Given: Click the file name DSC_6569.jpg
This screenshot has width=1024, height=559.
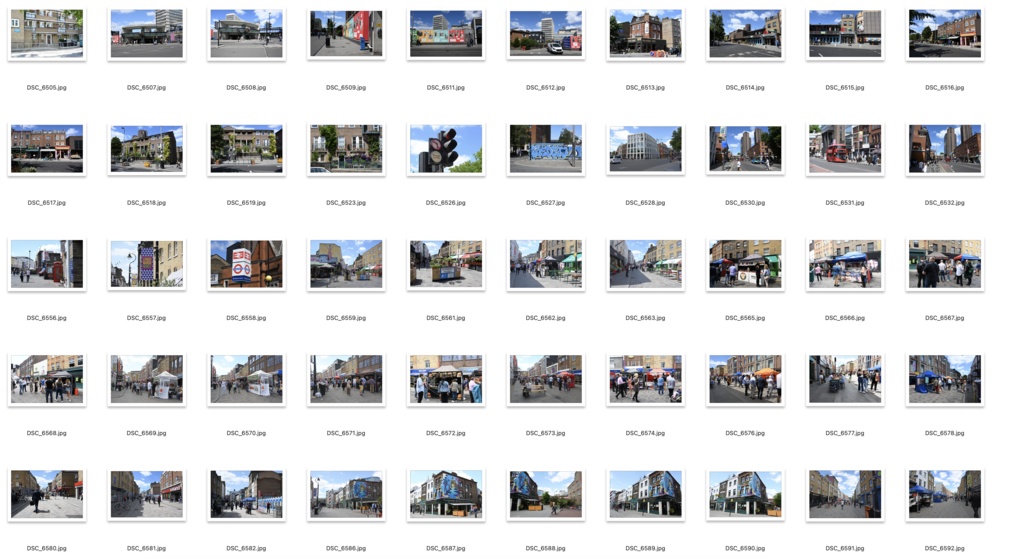Looking at the screenshot, I should tap(146, 433).
